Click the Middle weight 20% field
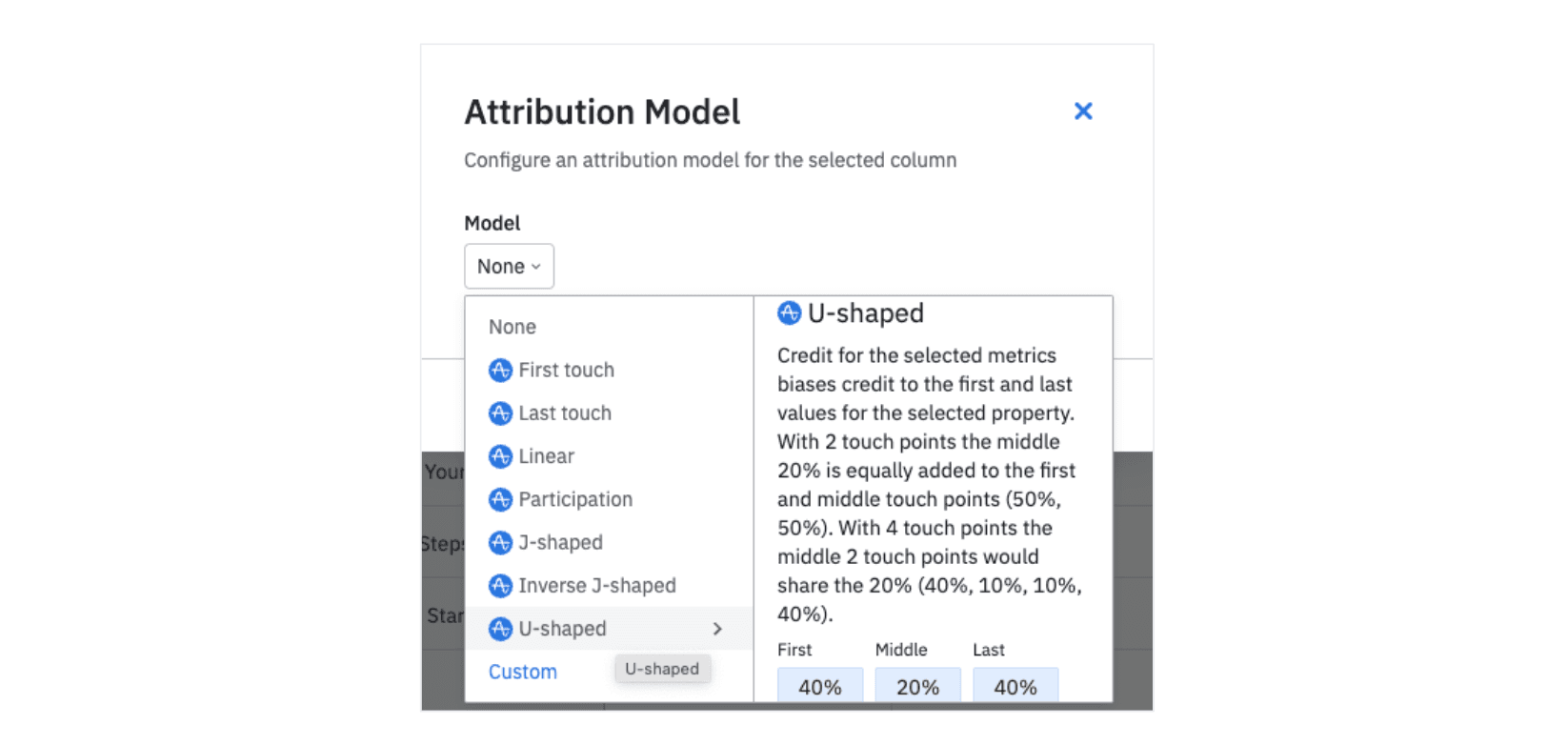Viewport: 1568px width, 745px height. [917, 686]
